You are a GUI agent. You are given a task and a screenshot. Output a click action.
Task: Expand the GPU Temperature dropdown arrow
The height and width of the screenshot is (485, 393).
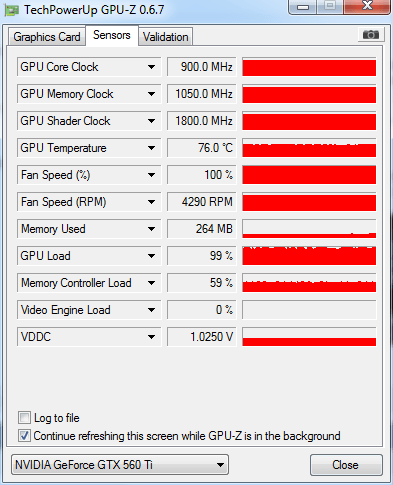tap(151, 148)
